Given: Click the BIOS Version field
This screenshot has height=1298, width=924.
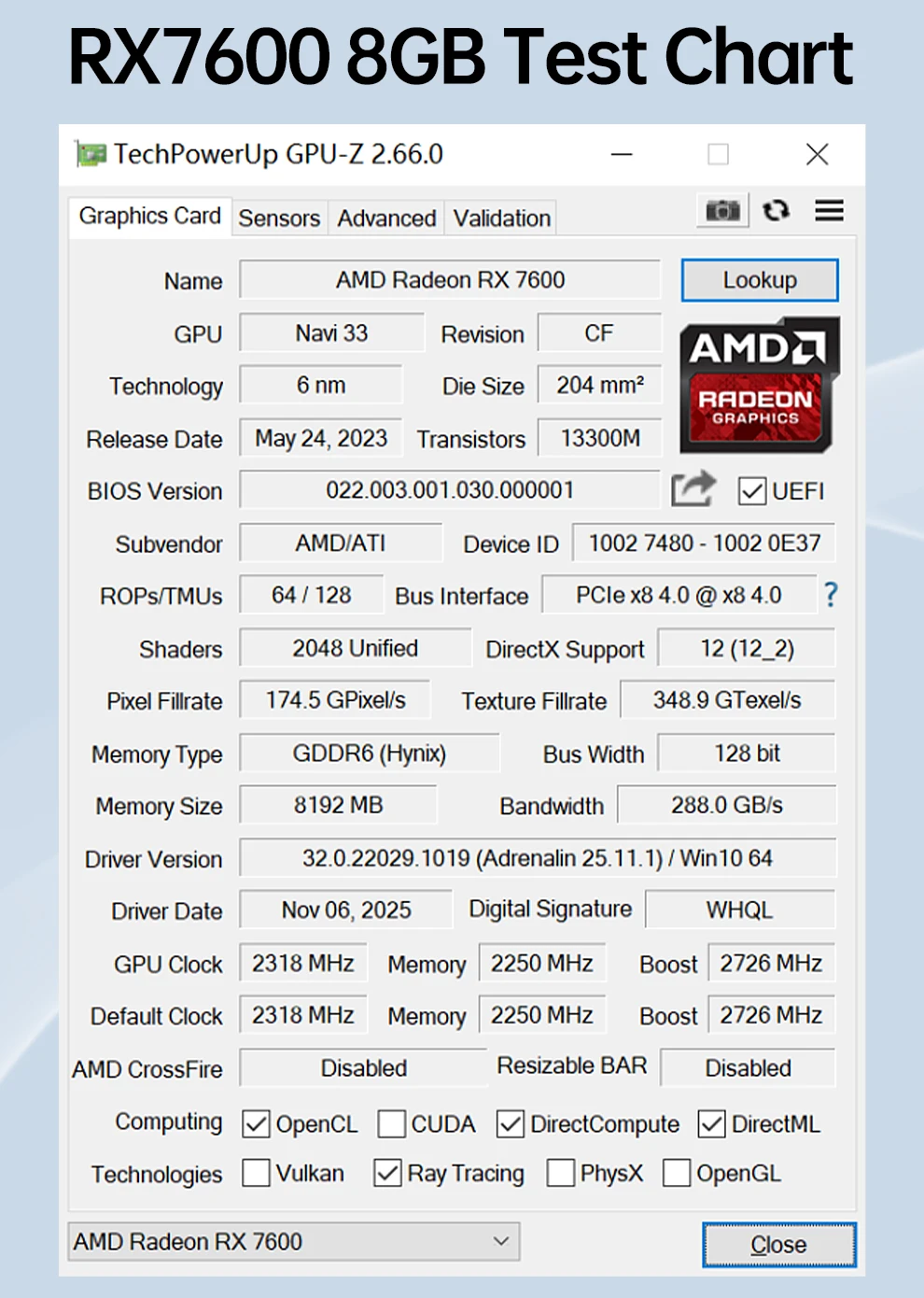Looking at the screenshot, I should coord(449,490).
